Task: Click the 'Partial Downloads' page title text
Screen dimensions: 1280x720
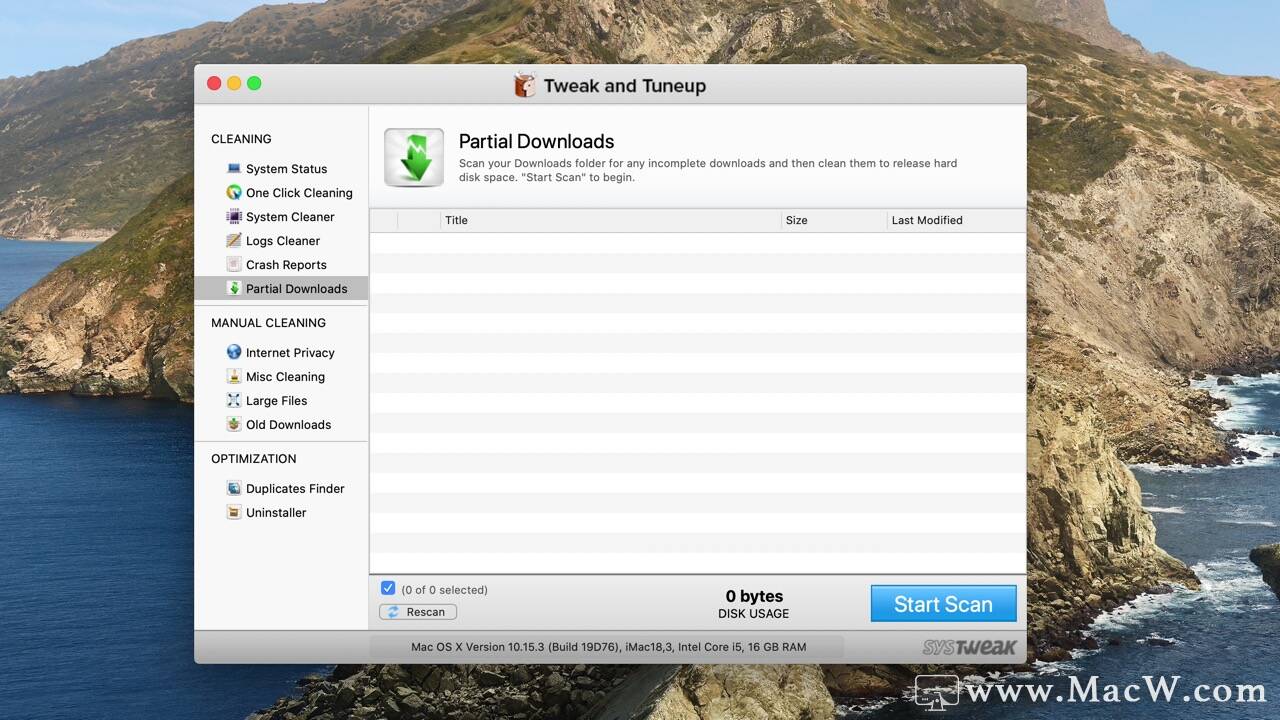Action: [536, 142]
